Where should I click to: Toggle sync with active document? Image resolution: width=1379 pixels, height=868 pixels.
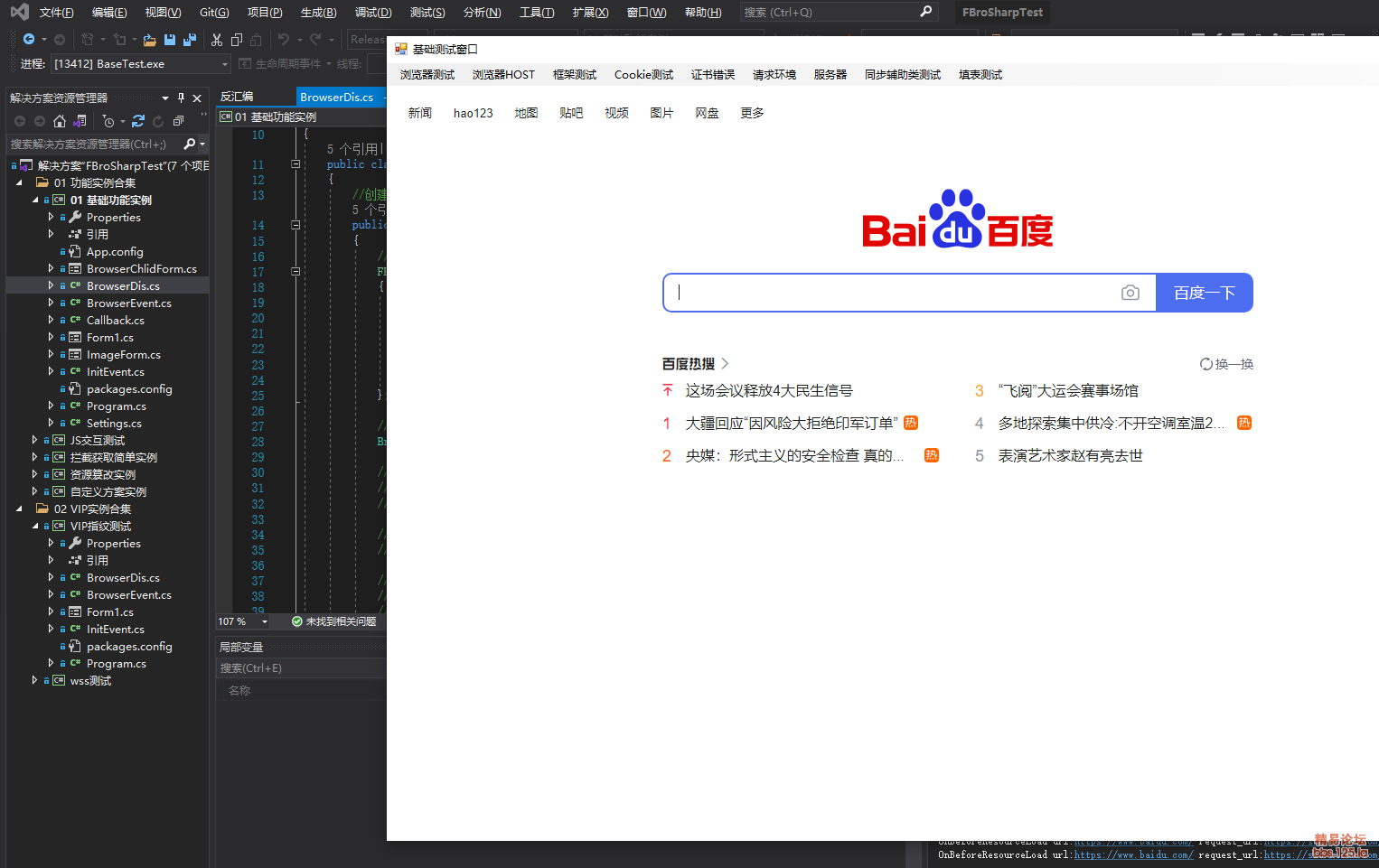click(138, 121)
